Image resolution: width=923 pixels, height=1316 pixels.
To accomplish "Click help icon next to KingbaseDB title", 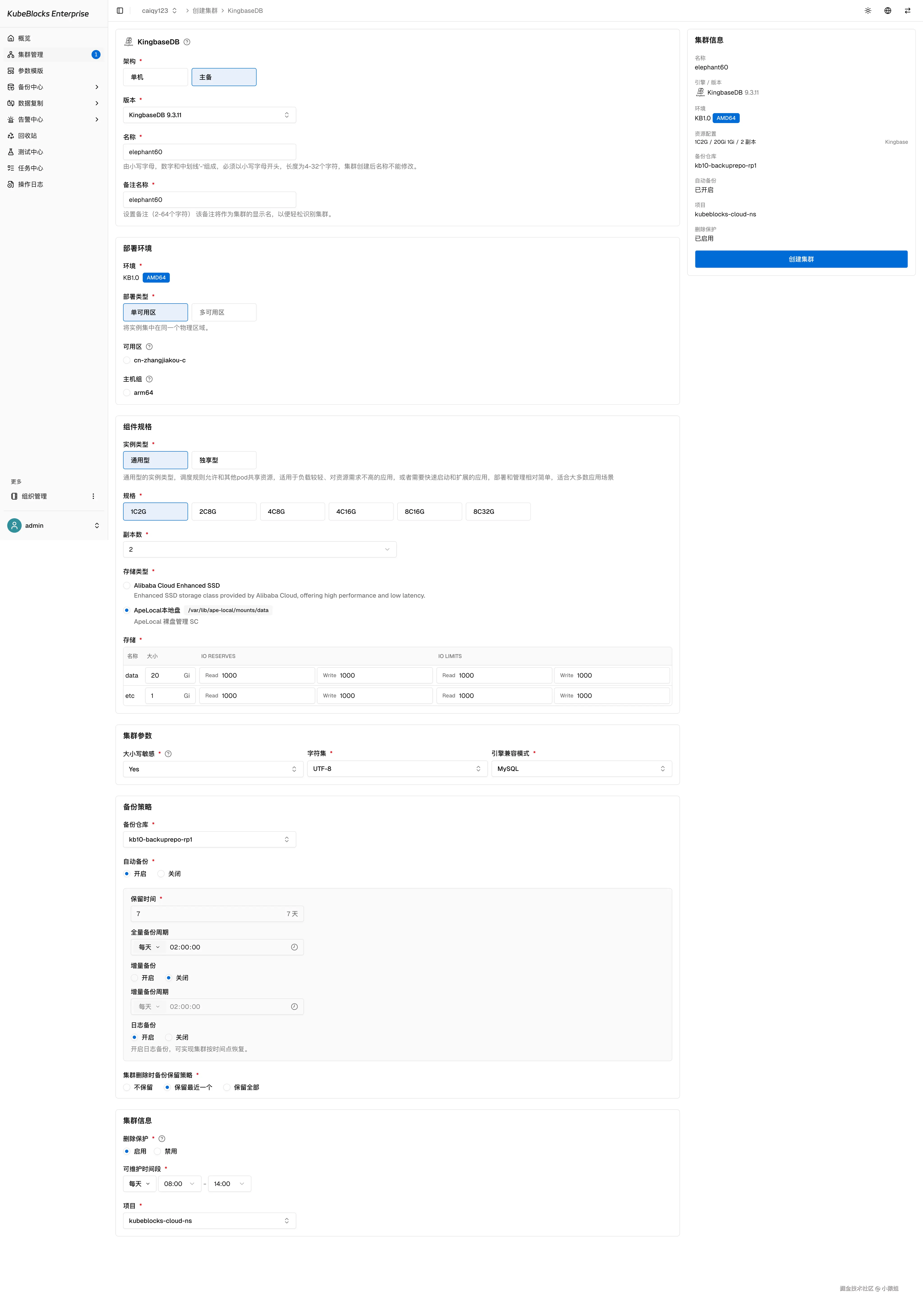I will (x=187, y=42).
